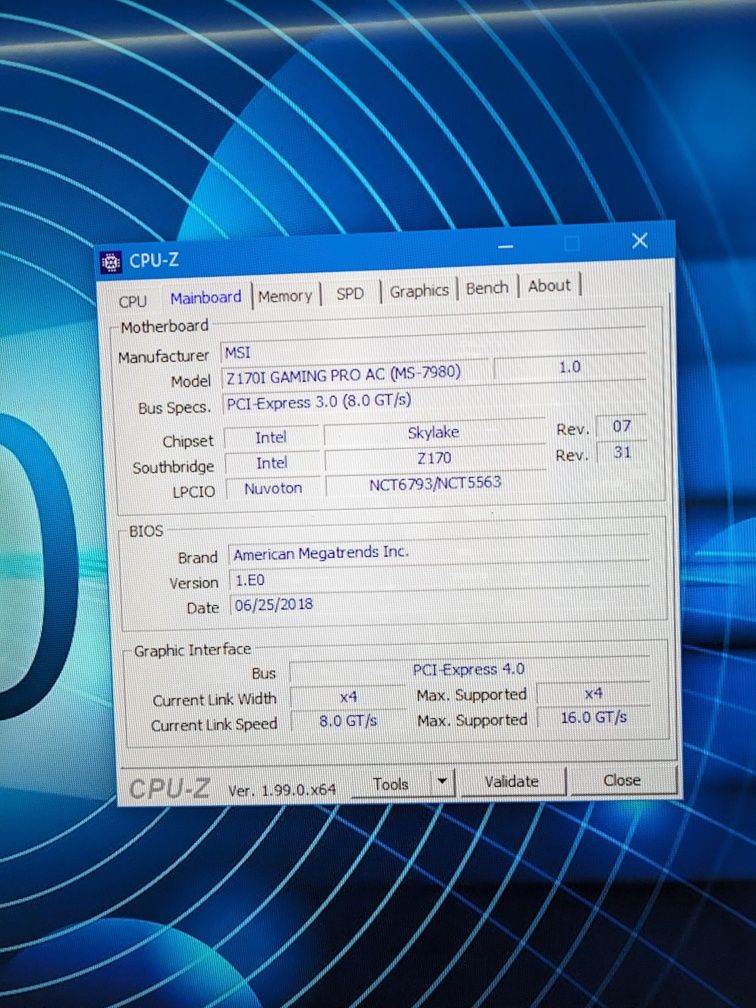Click the Max. Supported x4 width value
This screenshot has width=756, height=1008.
pyautogui.click(x=593, y=693)
